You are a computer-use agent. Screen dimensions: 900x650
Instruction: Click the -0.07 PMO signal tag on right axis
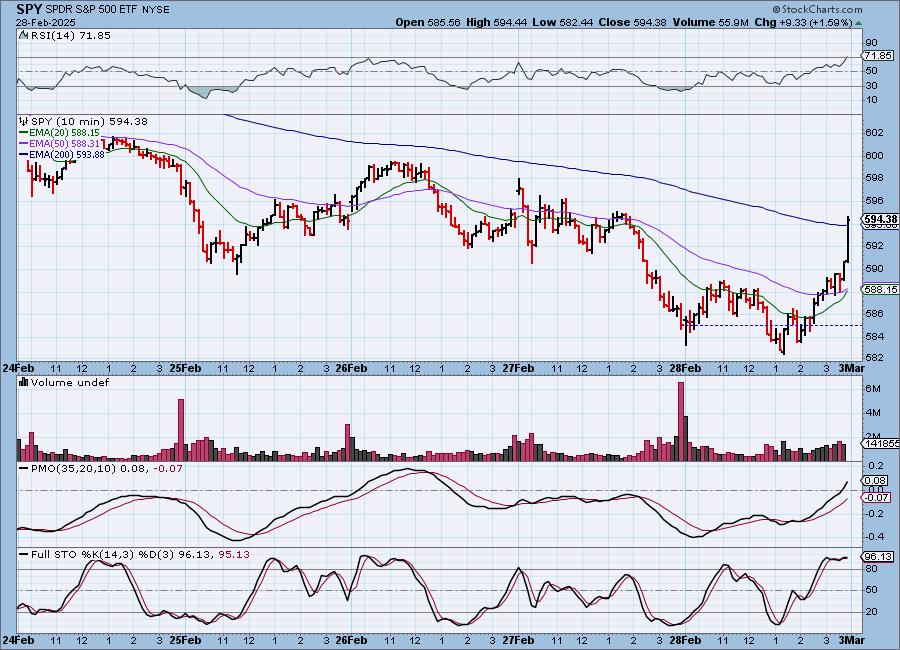click(x=876, y=497)
